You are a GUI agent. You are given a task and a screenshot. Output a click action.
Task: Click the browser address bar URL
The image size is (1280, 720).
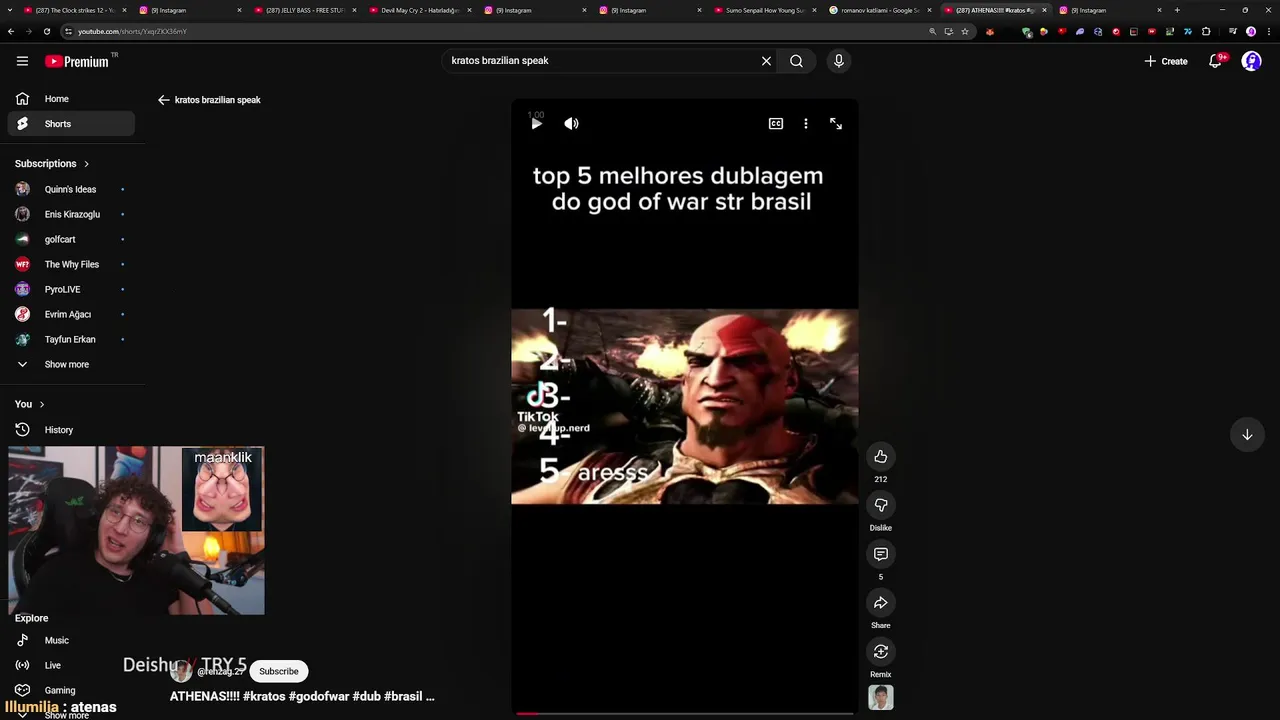(x=132, y=31)
